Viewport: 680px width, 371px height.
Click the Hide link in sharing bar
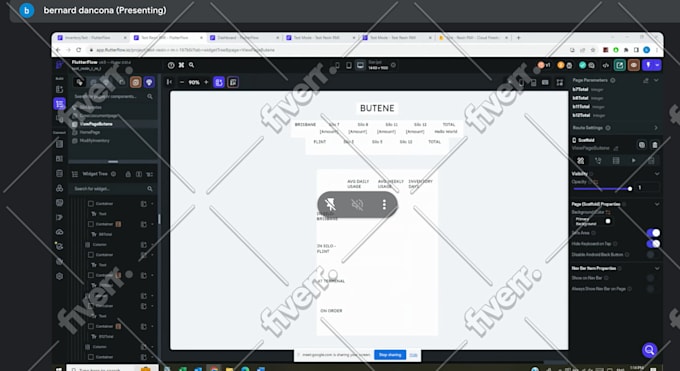pyautogui.click(x=413, y=355)
